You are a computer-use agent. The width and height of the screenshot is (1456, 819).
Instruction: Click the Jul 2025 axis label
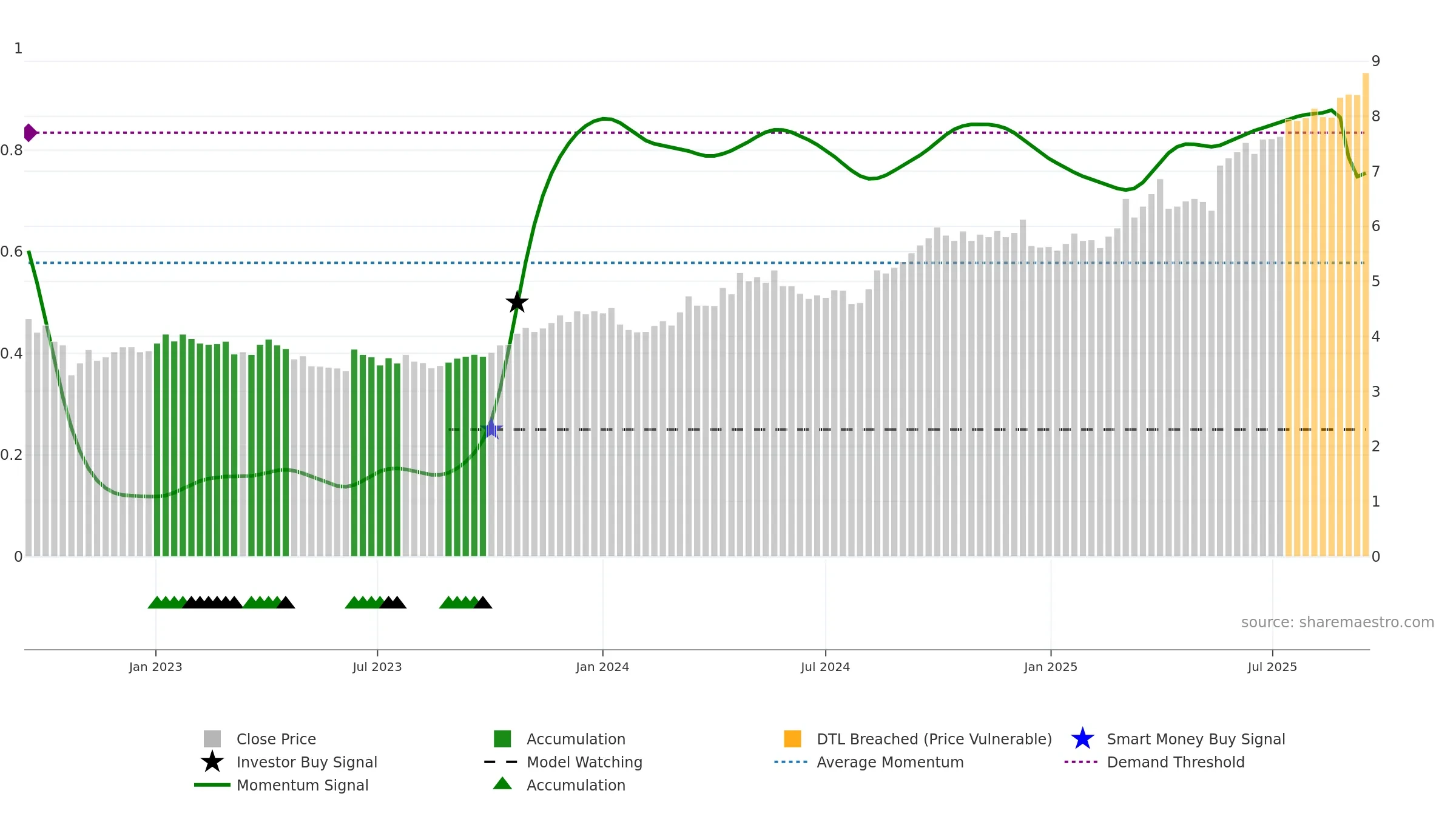(x=1272, y=667)
